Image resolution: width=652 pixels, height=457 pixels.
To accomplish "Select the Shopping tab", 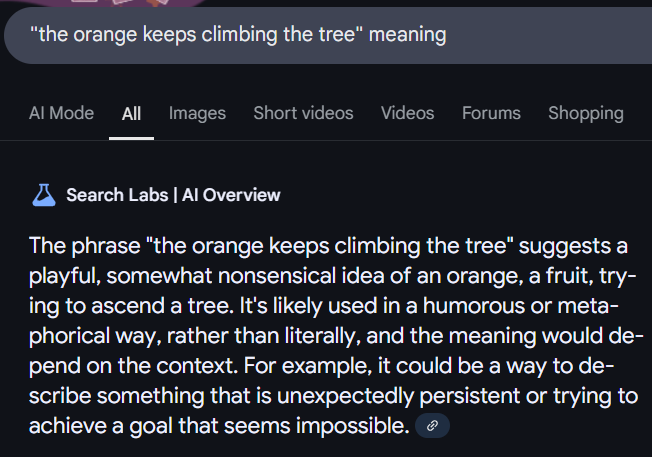I will tap(586, 114).
